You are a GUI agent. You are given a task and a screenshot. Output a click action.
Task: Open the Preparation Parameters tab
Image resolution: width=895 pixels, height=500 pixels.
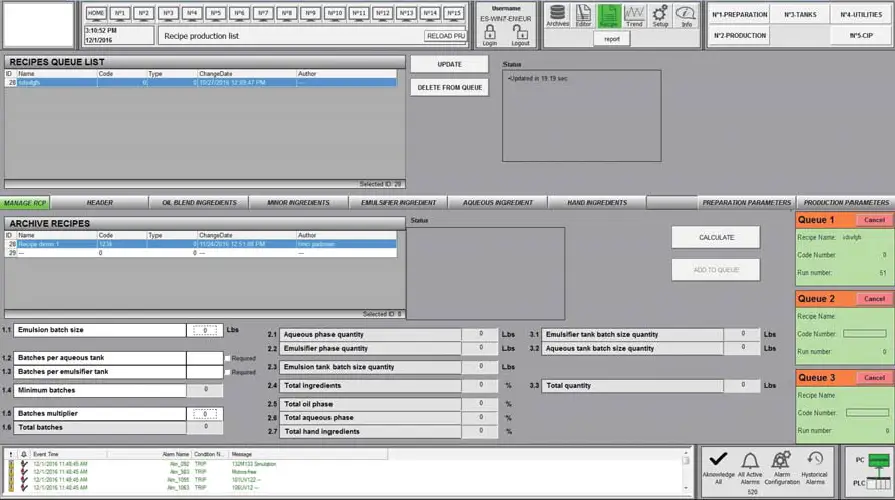coord(746,203)
